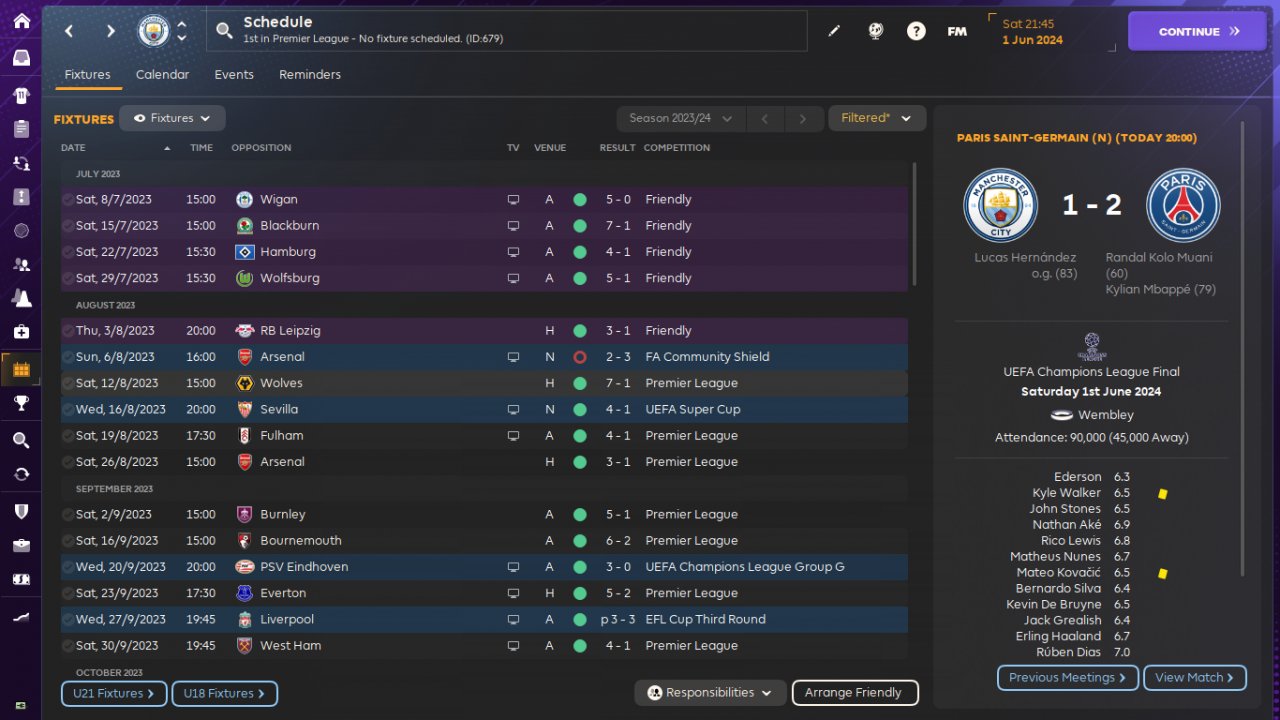Click the View Match button
This screenshot has width=1280, height=720.
pyautogui.click(x=1194, y=678)
